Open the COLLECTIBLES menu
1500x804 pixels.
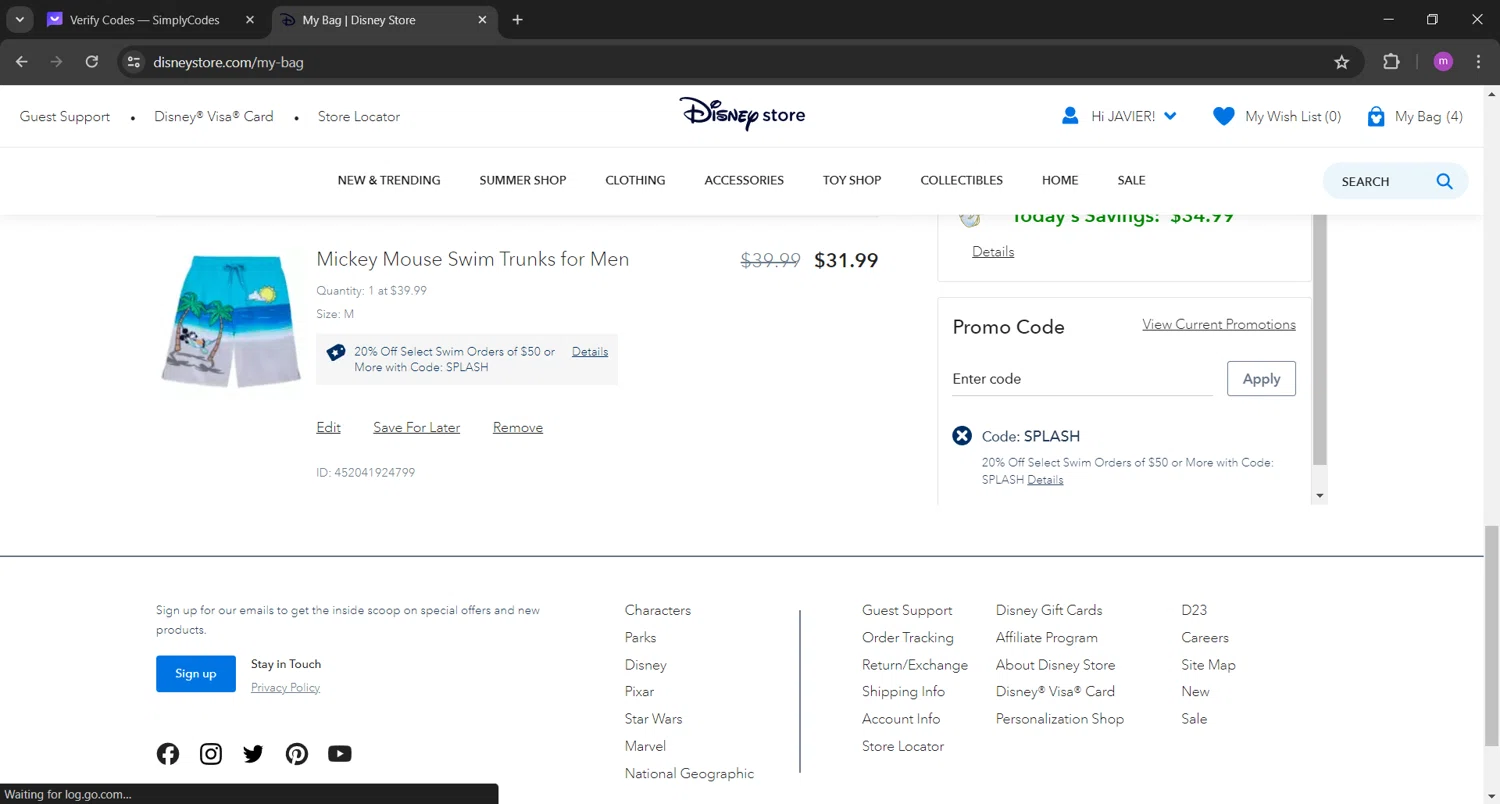click(961, 181)
